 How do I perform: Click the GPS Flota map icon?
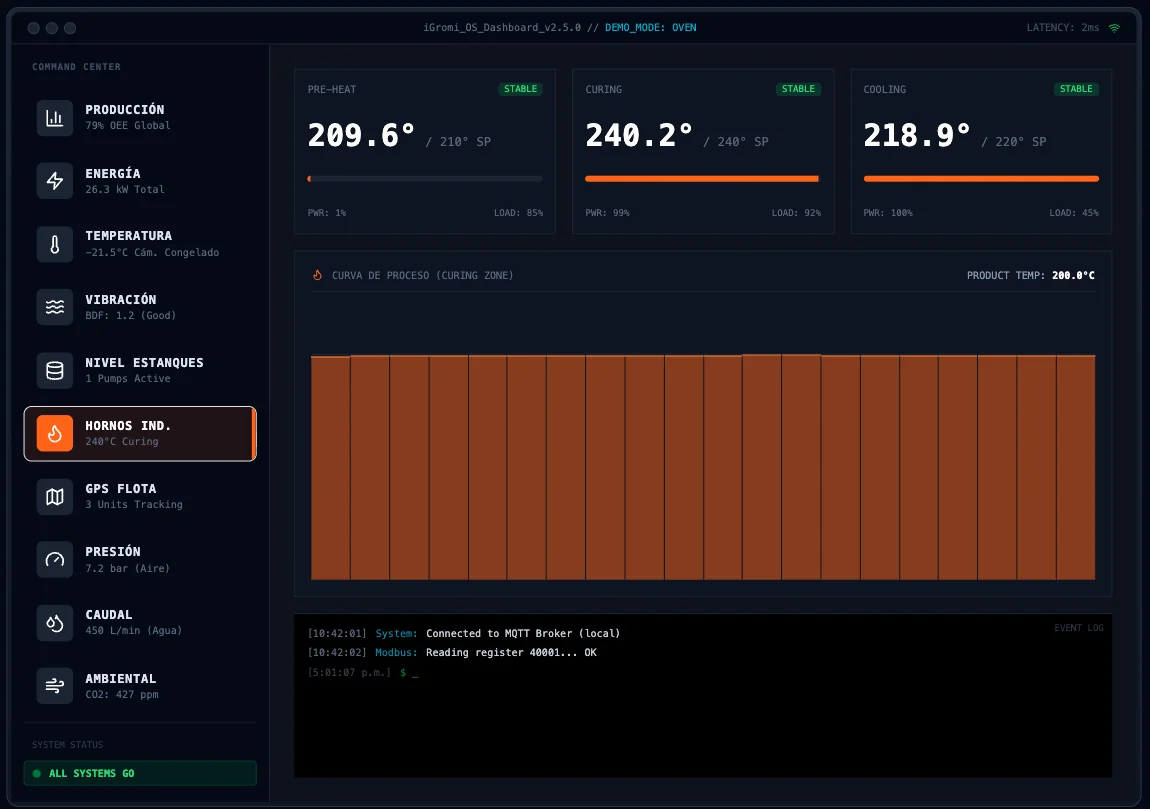click(x=55, y=497)
